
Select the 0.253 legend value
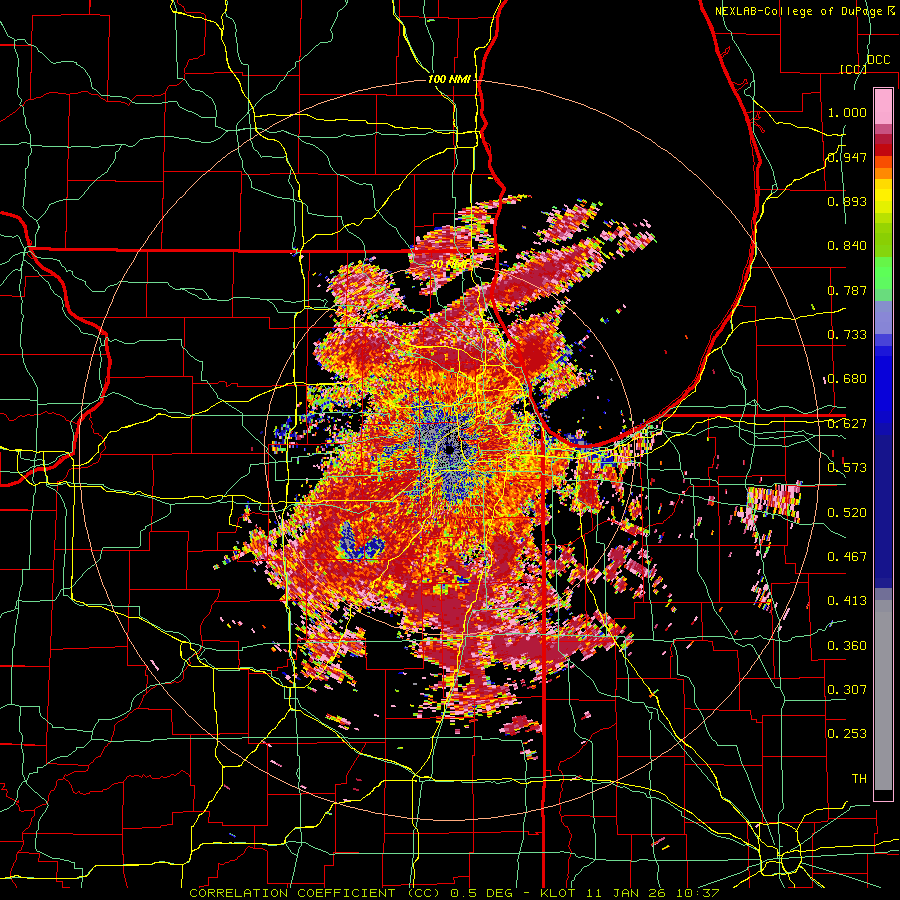click(x=847, y=734)
